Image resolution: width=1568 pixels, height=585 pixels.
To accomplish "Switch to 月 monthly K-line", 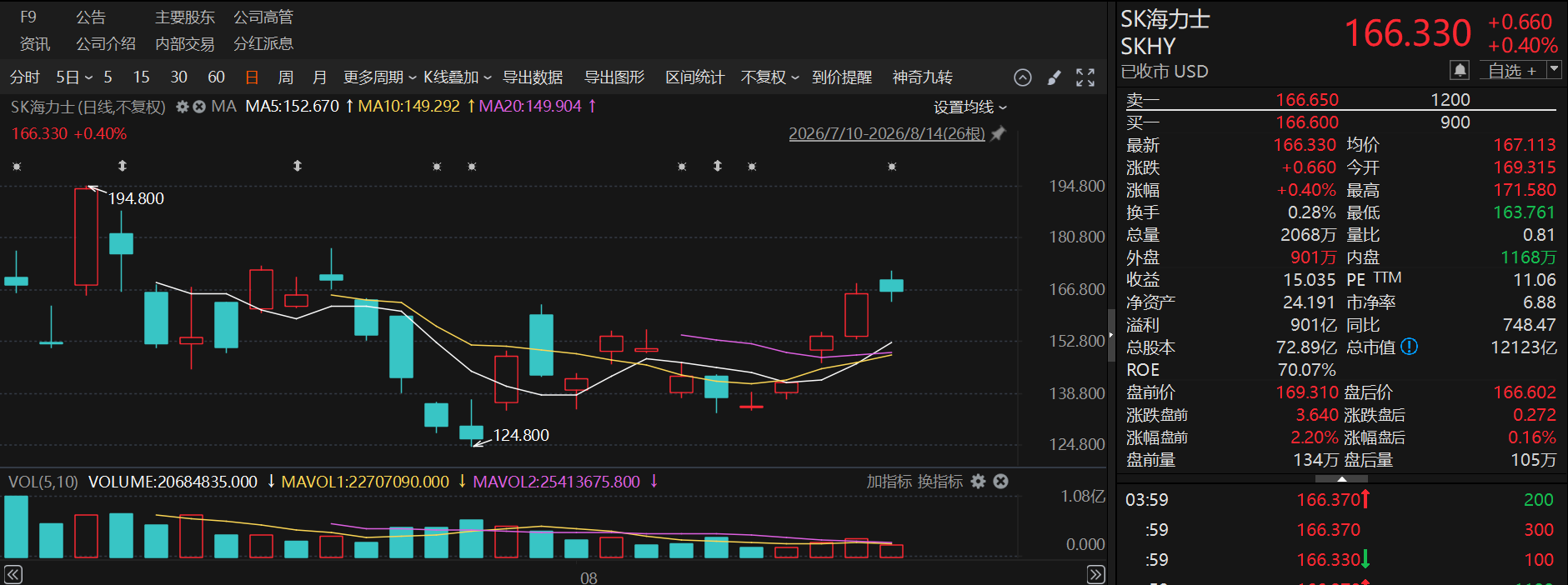I will click(319, 77).
